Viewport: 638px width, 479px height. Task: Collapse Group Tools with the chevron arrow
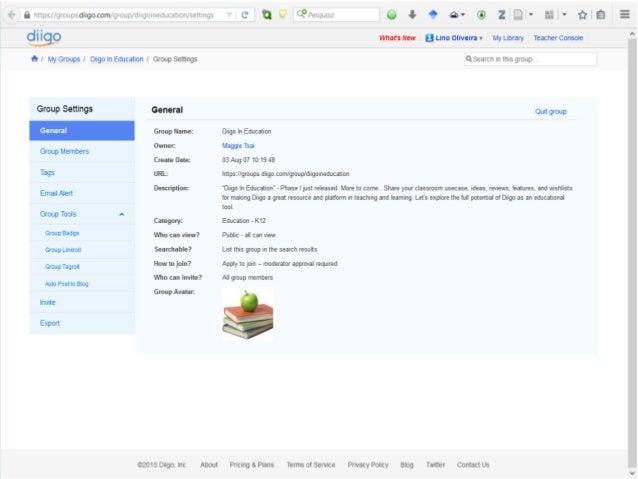tap(122, 214)
